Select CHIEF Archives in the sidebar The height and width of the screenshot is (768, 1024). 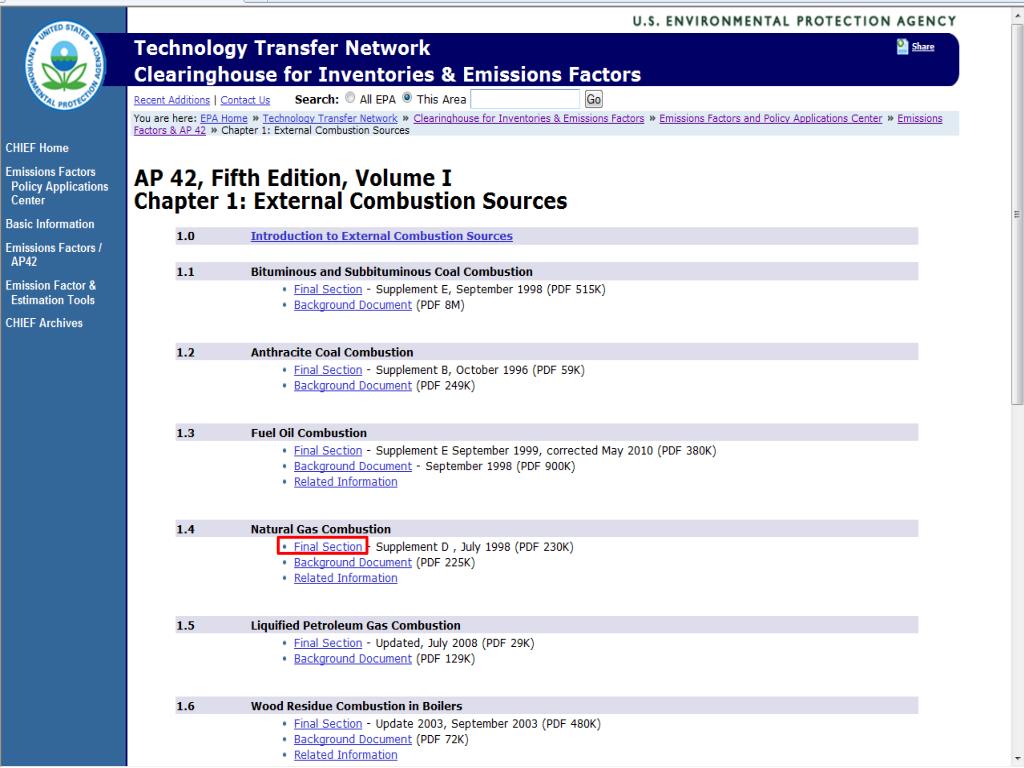[x=44, y=323]
